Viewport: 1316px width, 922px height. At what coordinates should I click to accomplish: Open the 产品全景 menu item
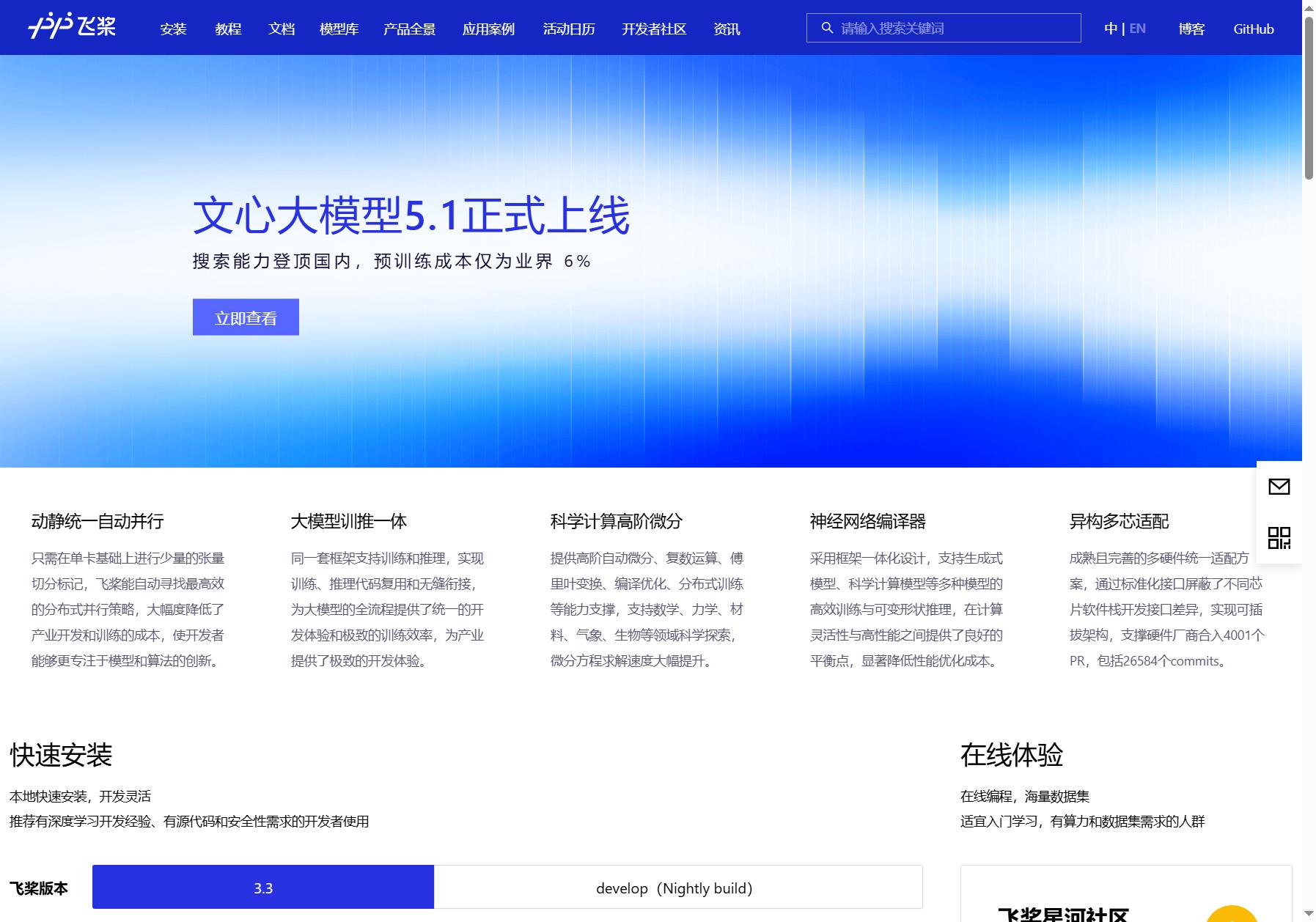[410, 29]
